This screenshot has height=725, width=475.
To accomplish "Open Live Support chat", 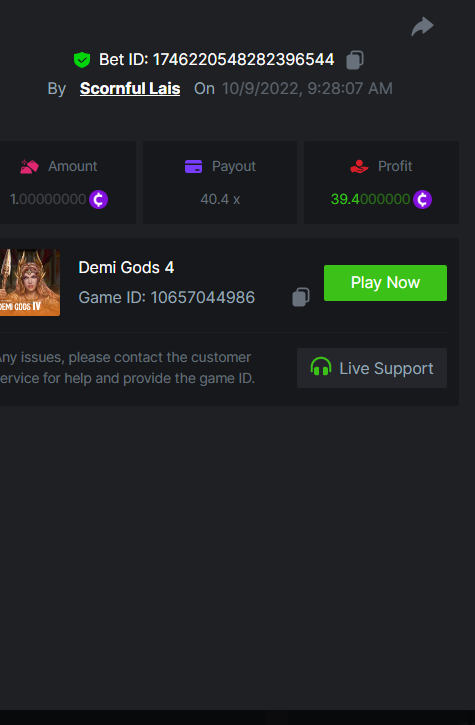I will 372,368.
